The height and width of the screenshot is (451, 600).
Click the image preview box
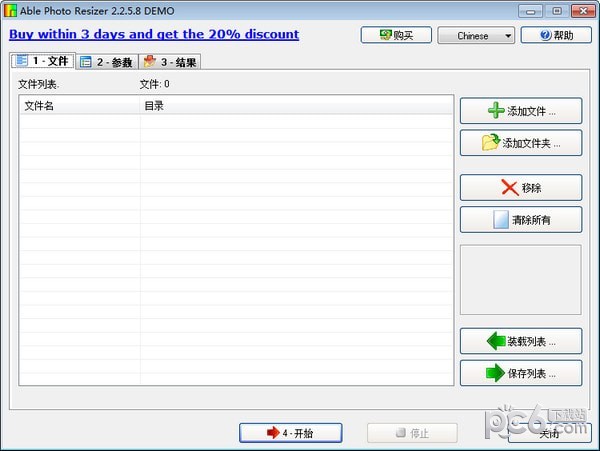[x=521, y=280]
